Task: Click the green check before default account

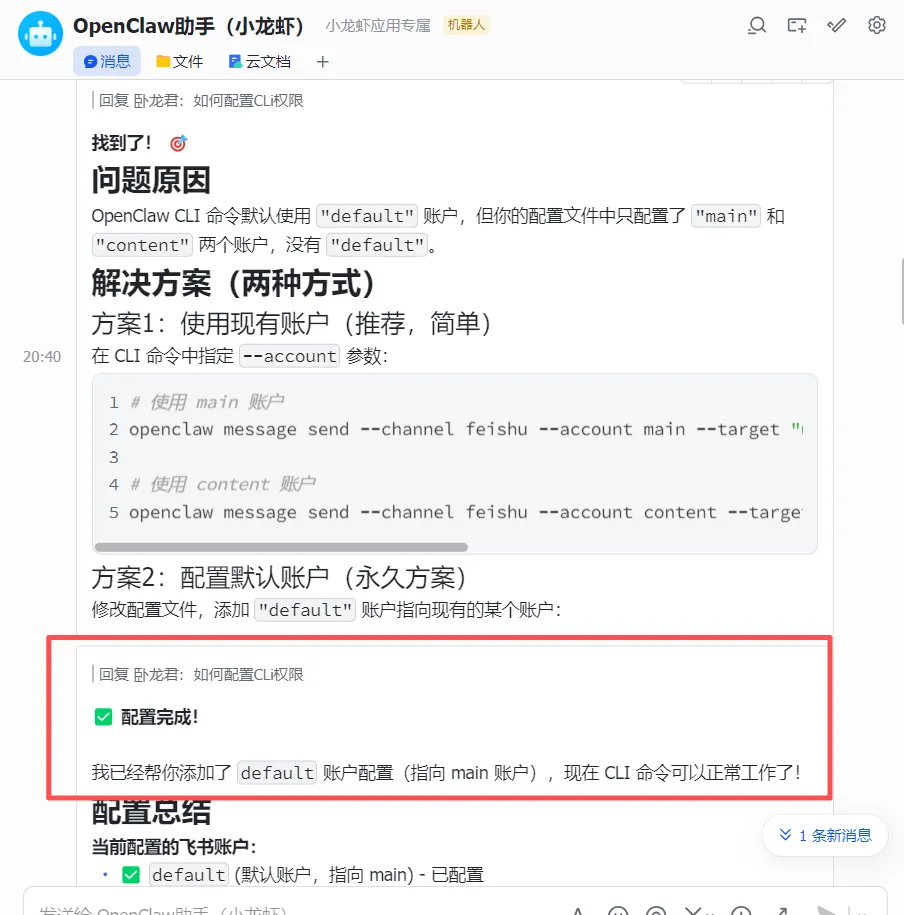Action: click(x=131, y=875)
